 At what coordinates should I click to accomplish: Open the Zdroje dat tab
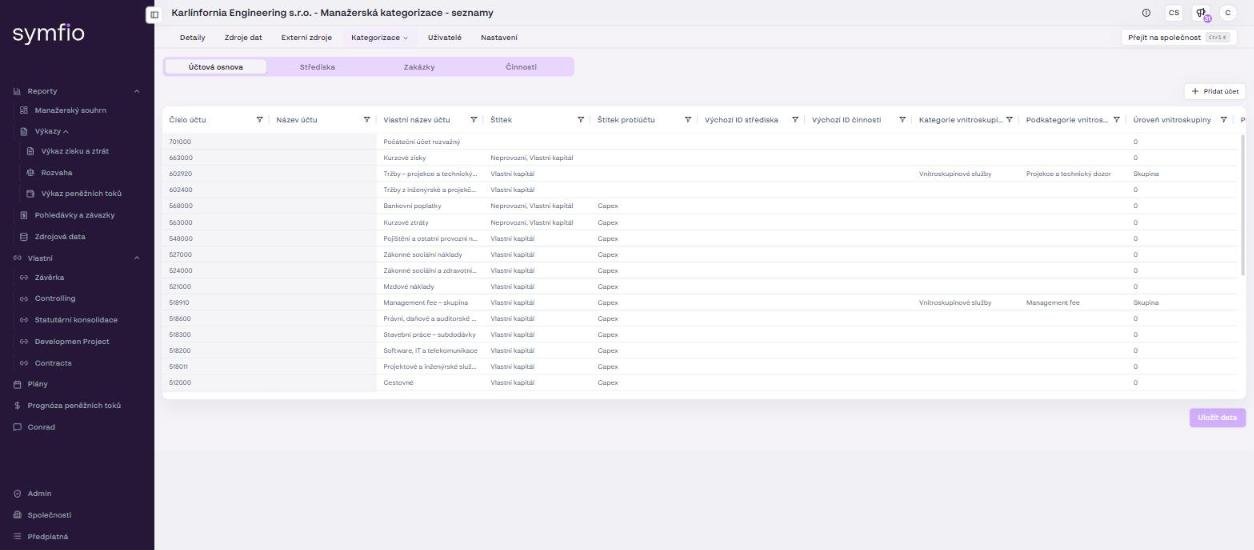243,37
